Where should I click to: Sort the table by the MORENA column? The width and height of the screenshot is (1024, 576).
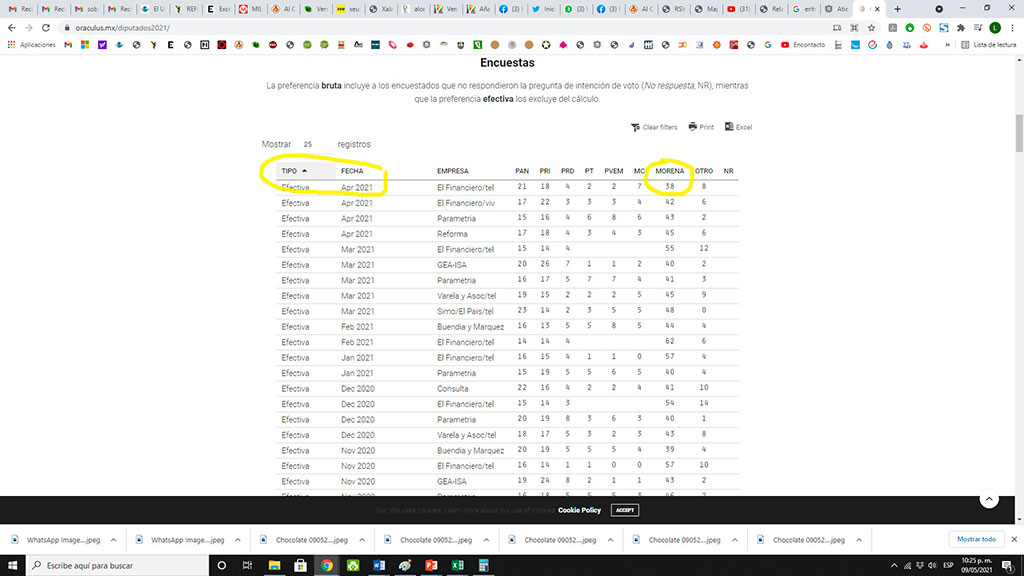(669, 171)
